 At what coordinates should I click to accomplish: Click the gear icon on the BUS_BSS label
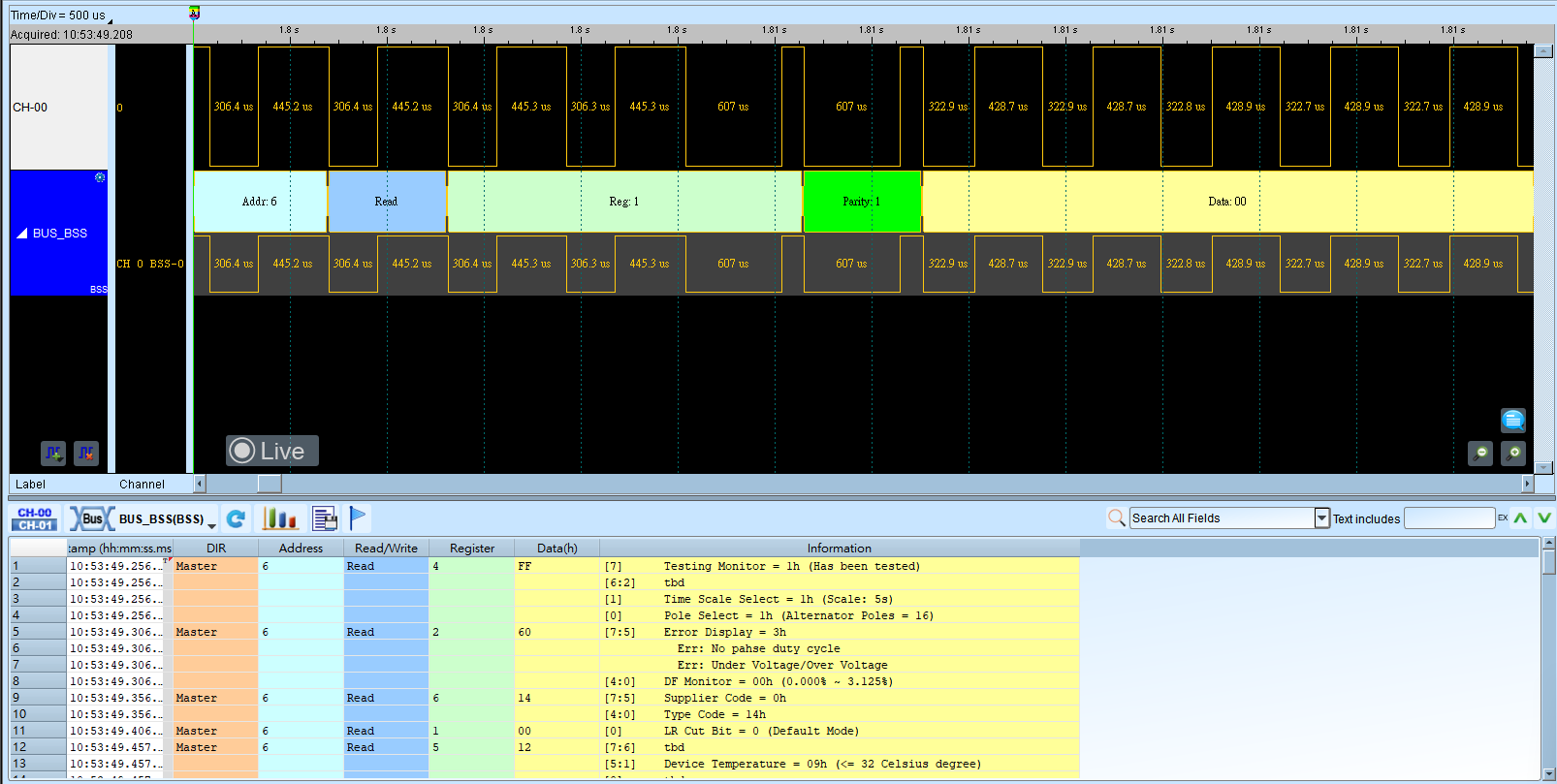100,177
